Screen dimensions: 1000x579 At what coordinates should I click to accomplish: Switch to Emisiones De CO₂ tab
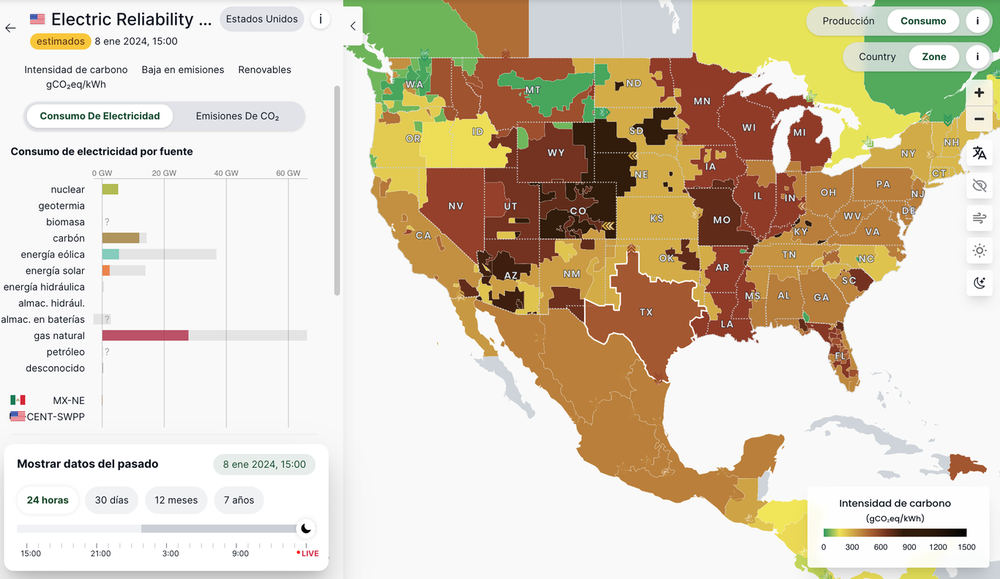pyautogui.click(x=237, y=116)
